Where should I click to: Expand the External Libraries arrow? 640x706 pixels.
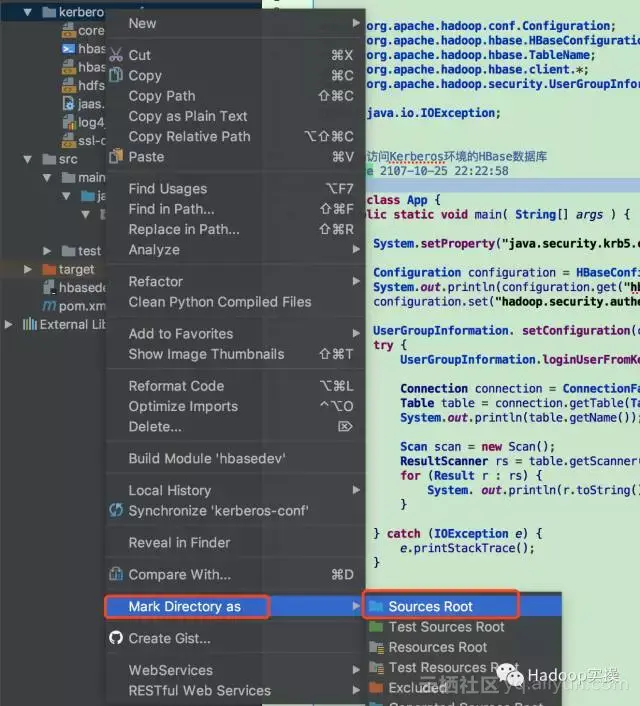[8, 324]
